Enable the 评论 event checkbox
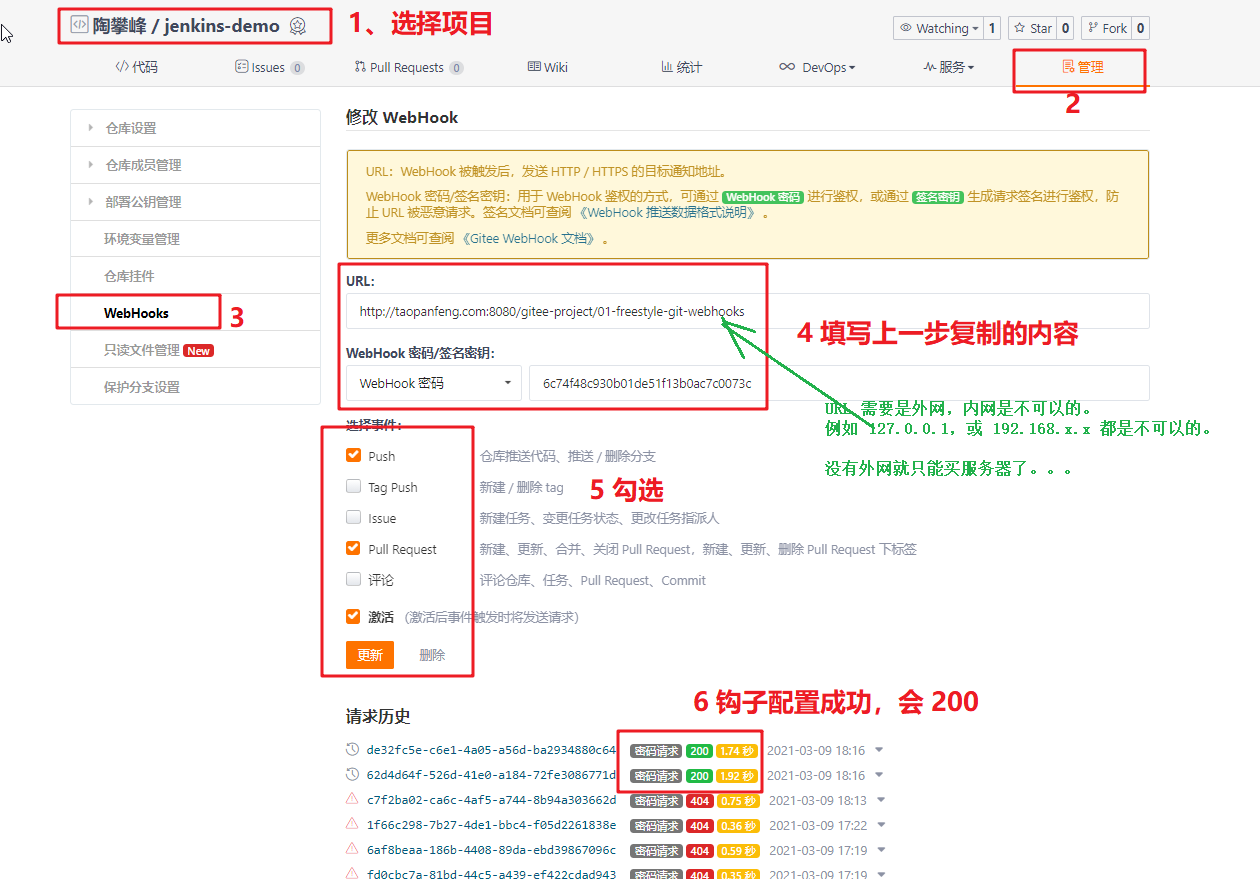 tap(353, 579)
